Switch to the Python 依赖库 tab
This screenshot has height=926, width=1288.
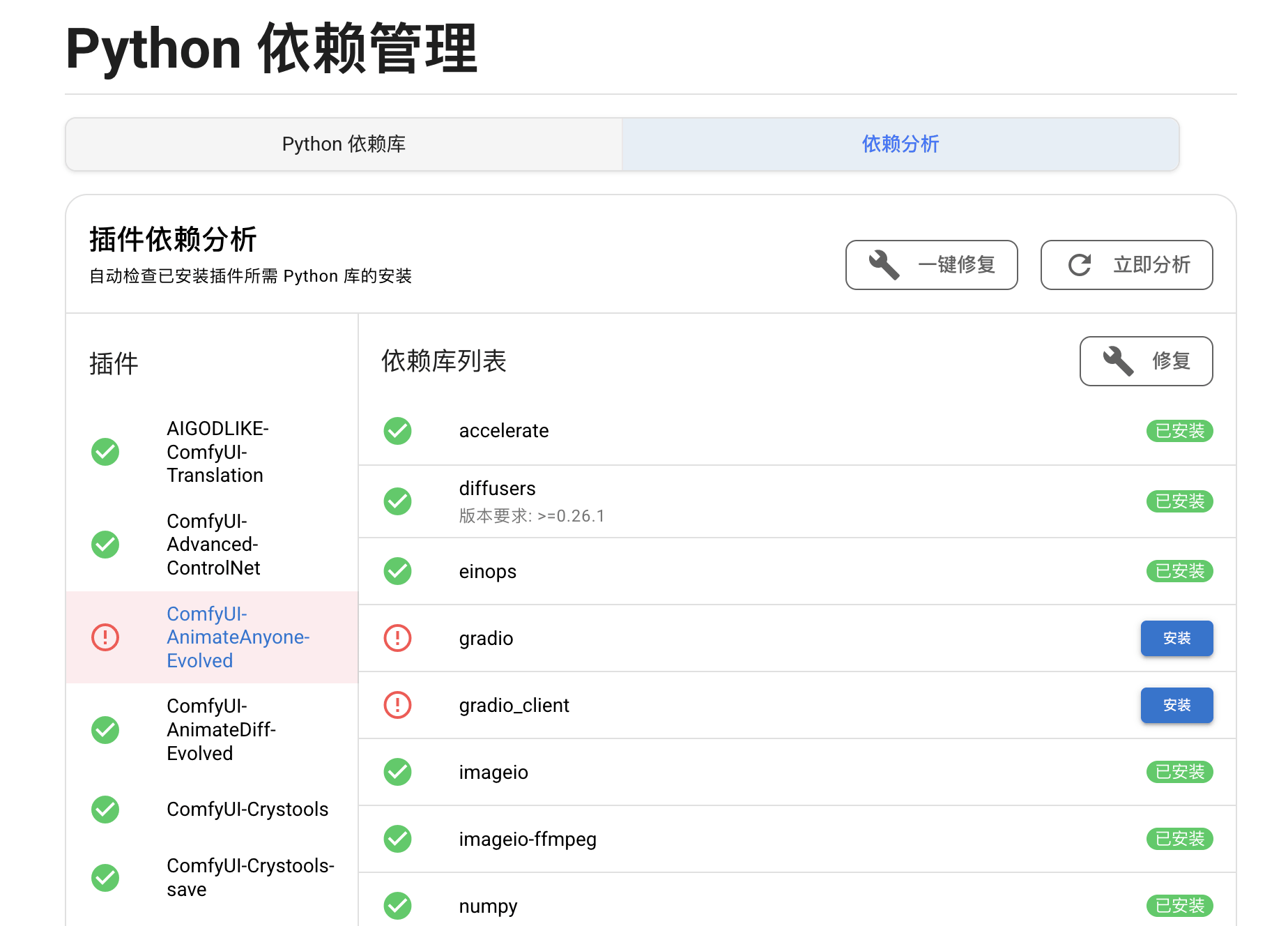[x=344, y=144]
